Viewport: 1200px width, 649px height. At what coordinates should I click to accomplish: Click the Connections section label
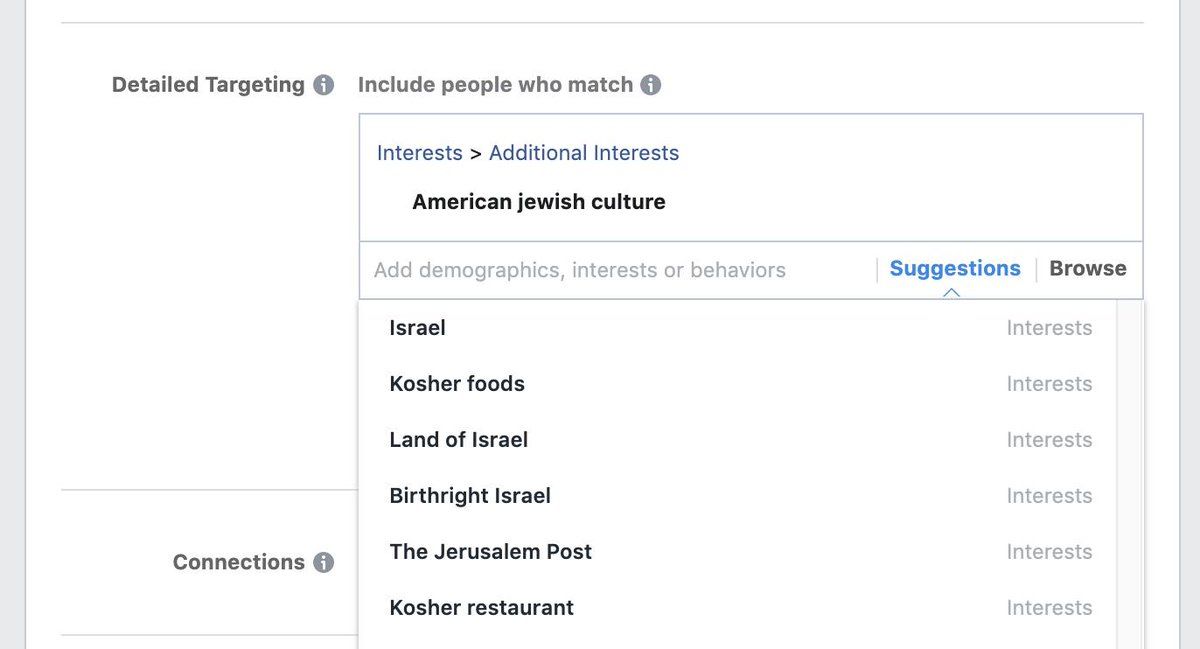pyautogui.click(x=239, y=563)
